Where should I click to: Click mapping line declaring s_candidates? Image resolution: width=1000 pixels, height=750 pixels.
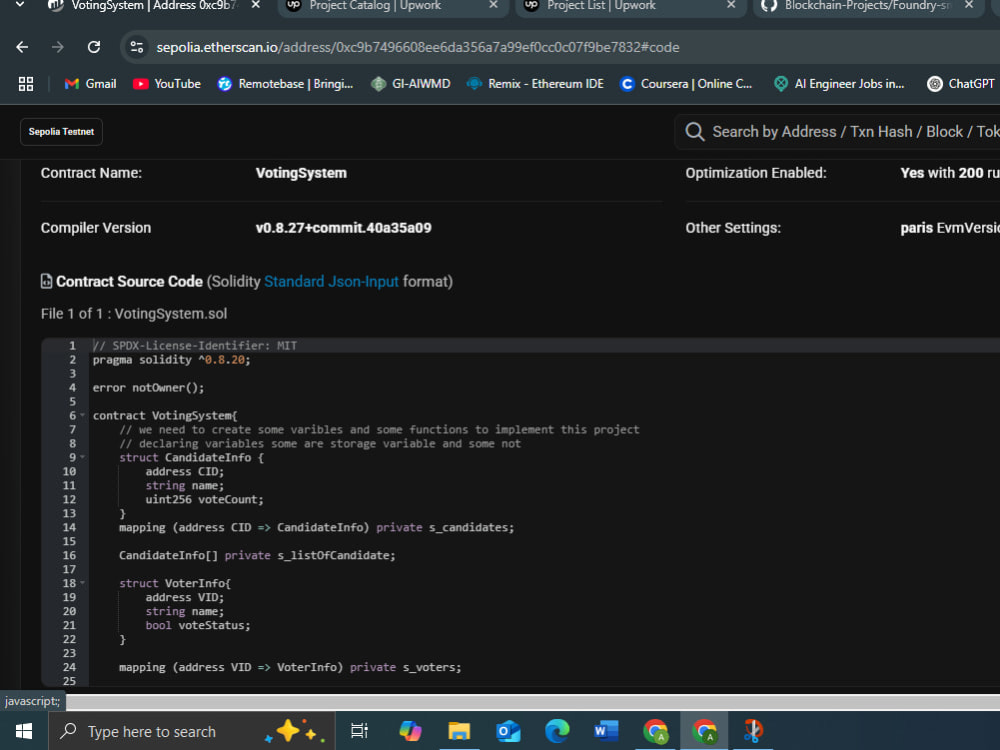[x=316, y=527]
